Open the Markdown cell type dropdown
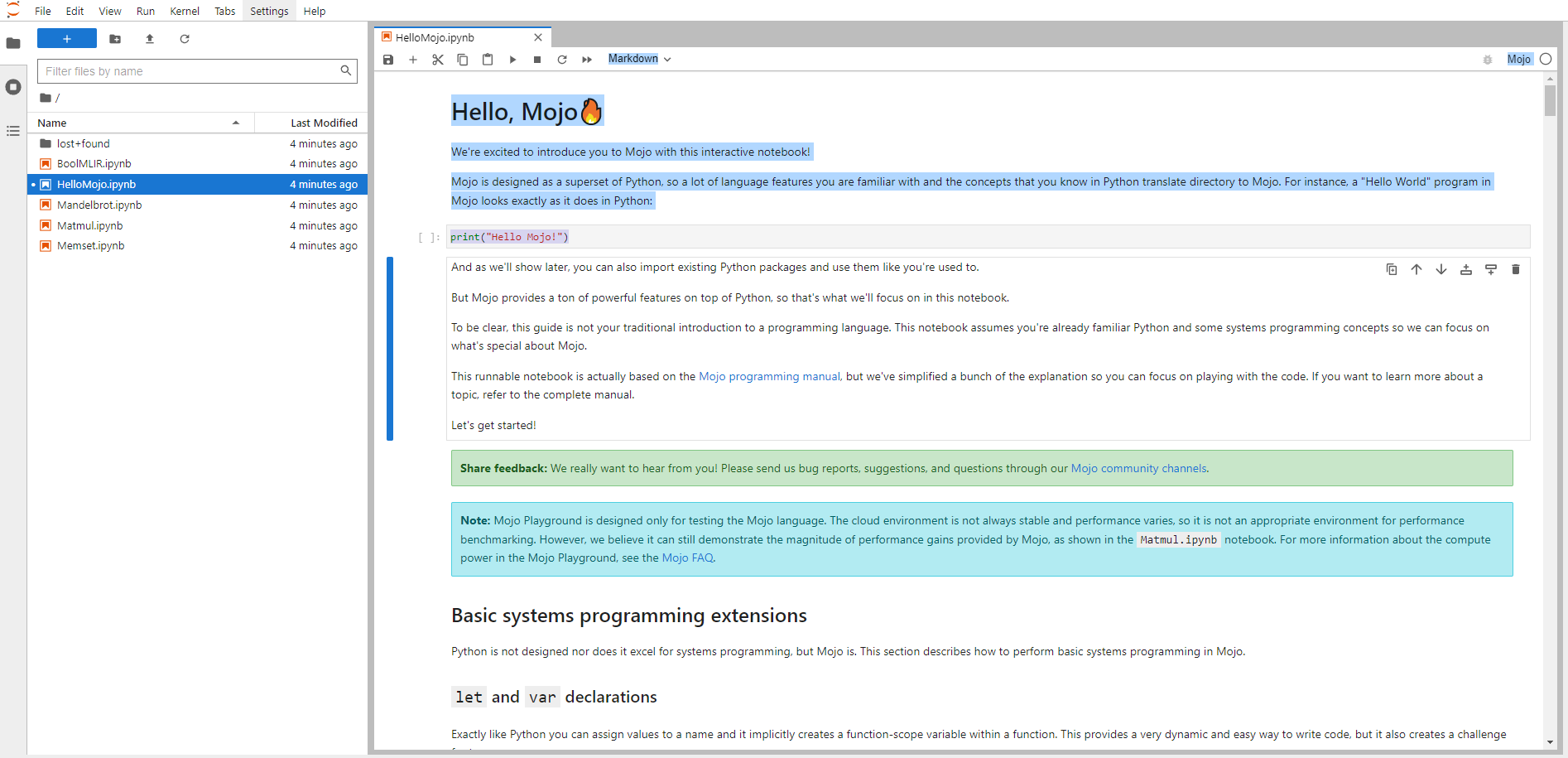This screenshot has width=1568, height=758. click(x=639, y=59)
